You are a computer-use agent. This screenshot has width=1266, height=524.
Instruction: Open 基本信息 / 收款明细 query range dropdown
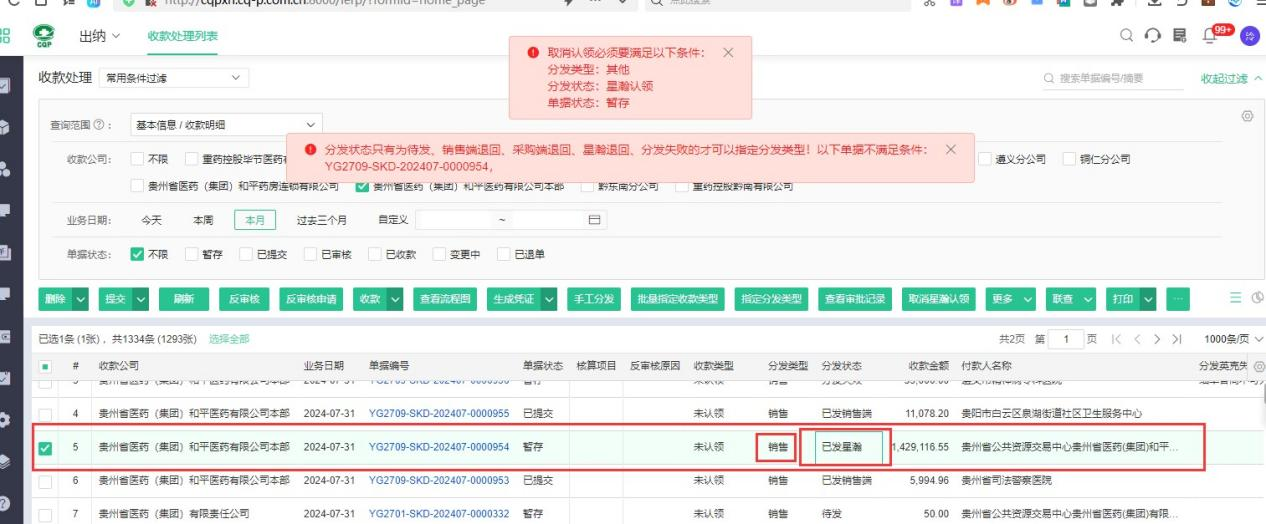[226, 125]
